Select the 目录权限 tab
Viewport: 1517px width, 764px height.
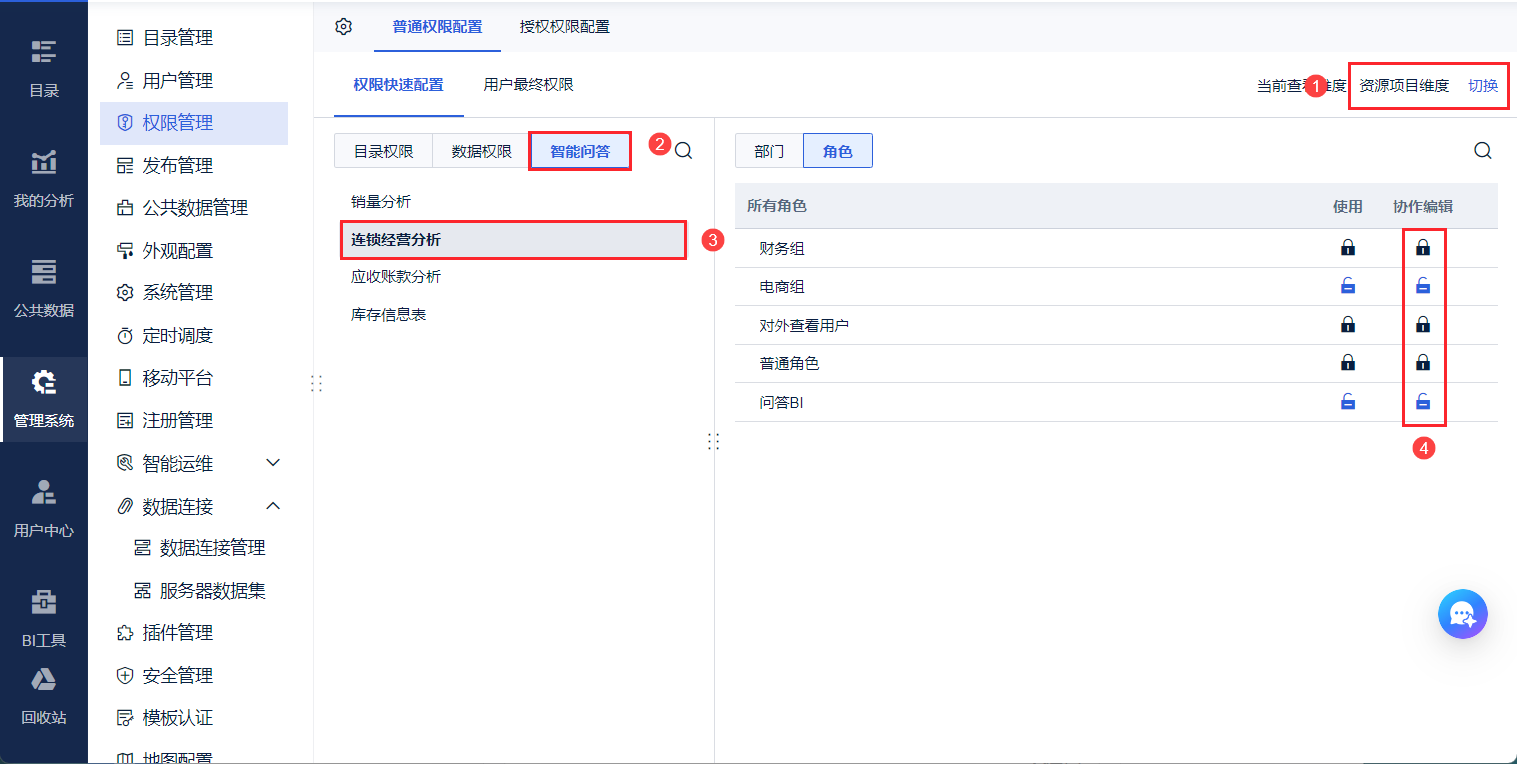coord(383,151)
